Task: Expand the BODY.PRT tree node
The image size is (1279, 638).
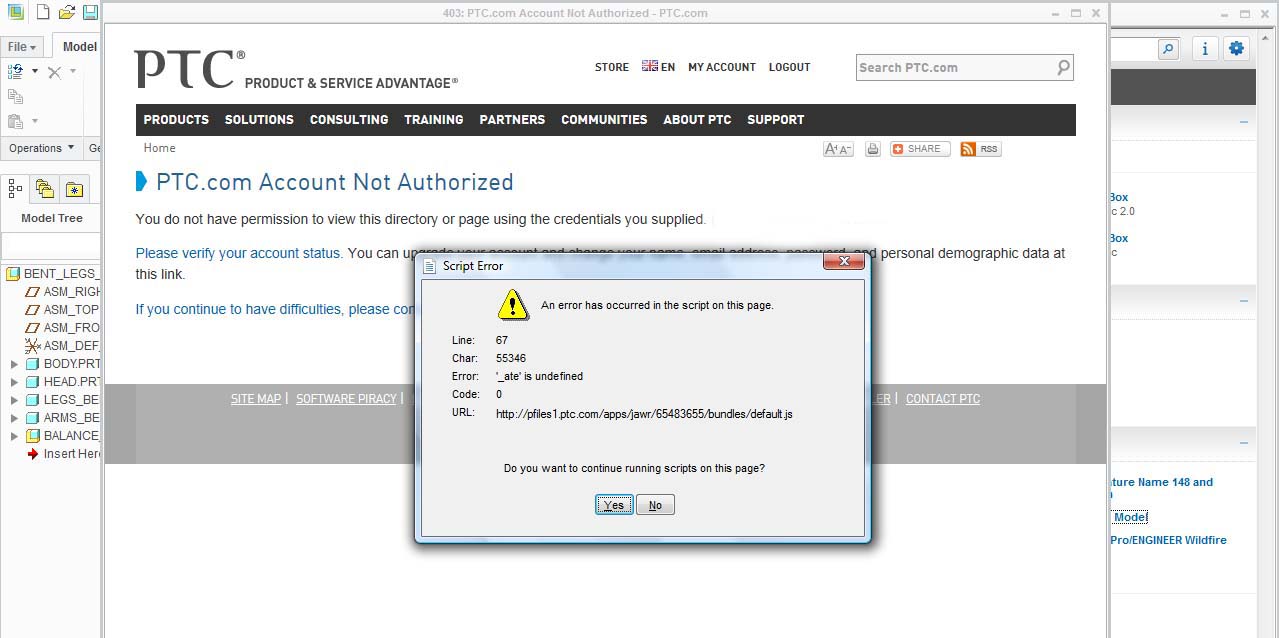Action: [14, 364]
